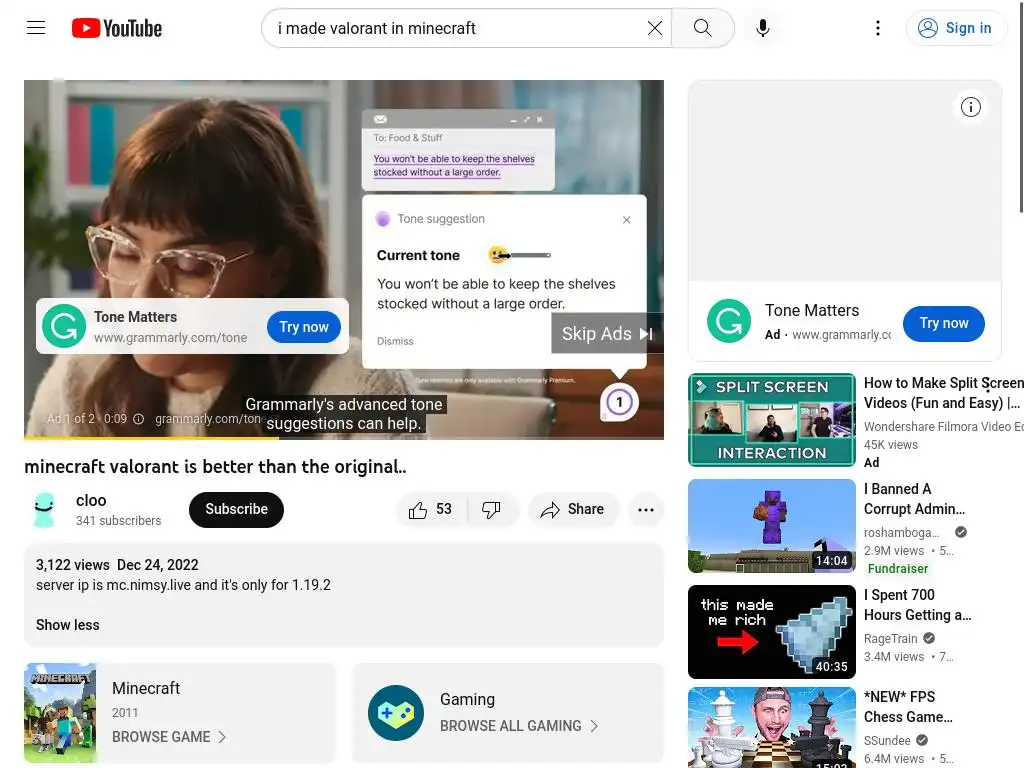1024x768 pixels.
Task: Go to YouTube home via logo
Action: pyautogui.click(x=117, y=28)
